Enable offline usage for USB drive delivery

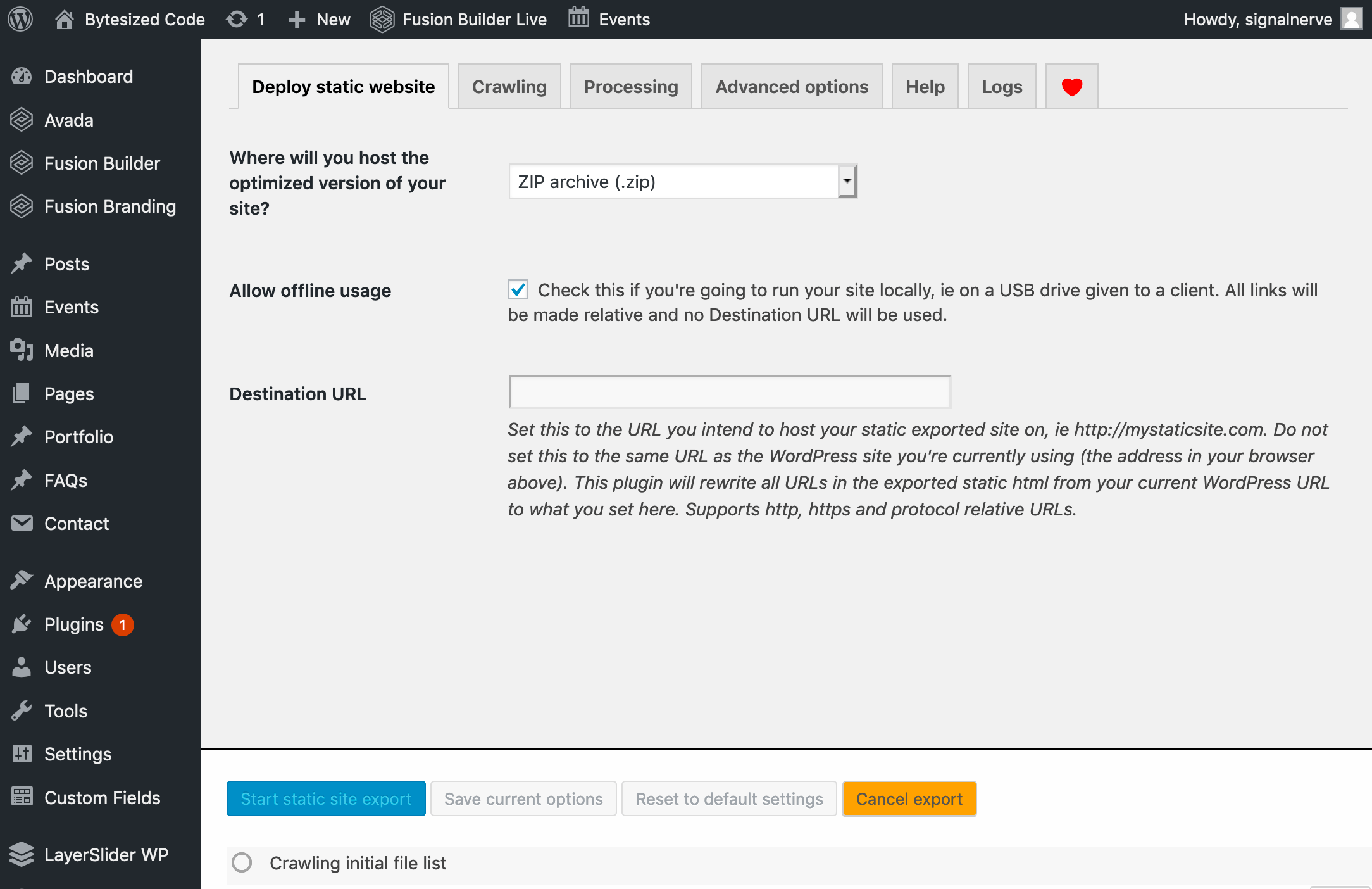point(518,290)
